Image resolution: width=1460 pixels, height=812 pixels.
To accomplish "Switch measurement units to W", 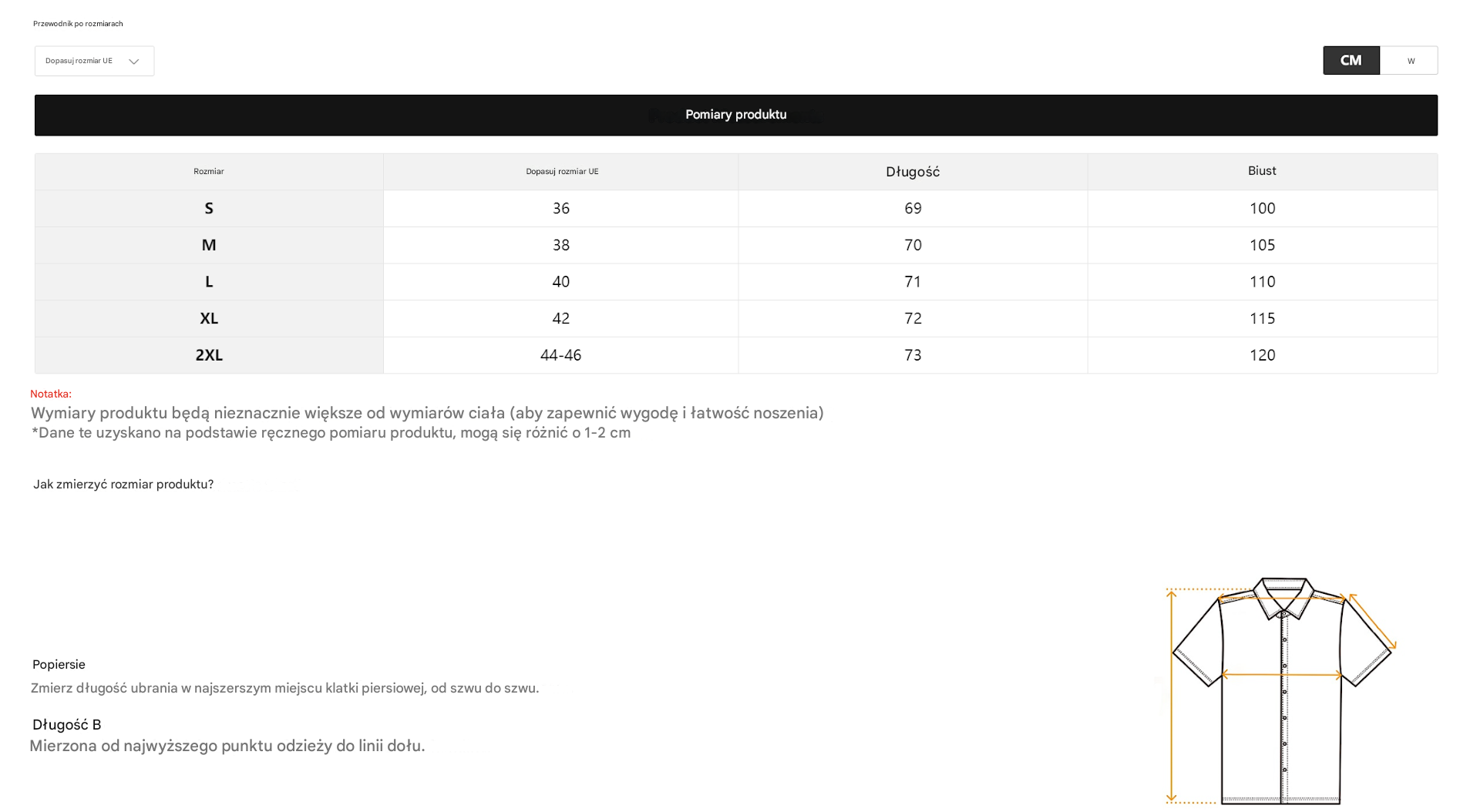I will click(x=1410, y=61).
